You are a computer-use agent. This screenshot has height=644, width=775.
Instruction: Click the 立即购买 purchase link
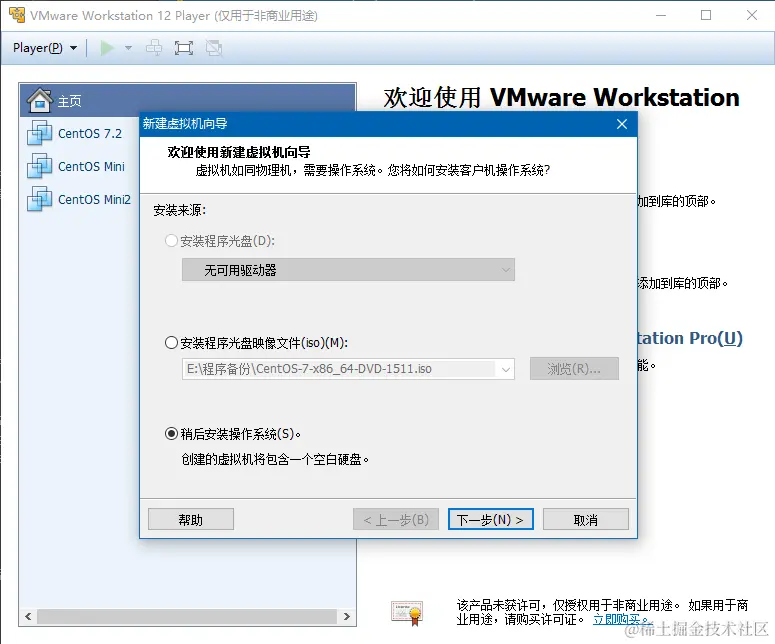tap(620, 619)
